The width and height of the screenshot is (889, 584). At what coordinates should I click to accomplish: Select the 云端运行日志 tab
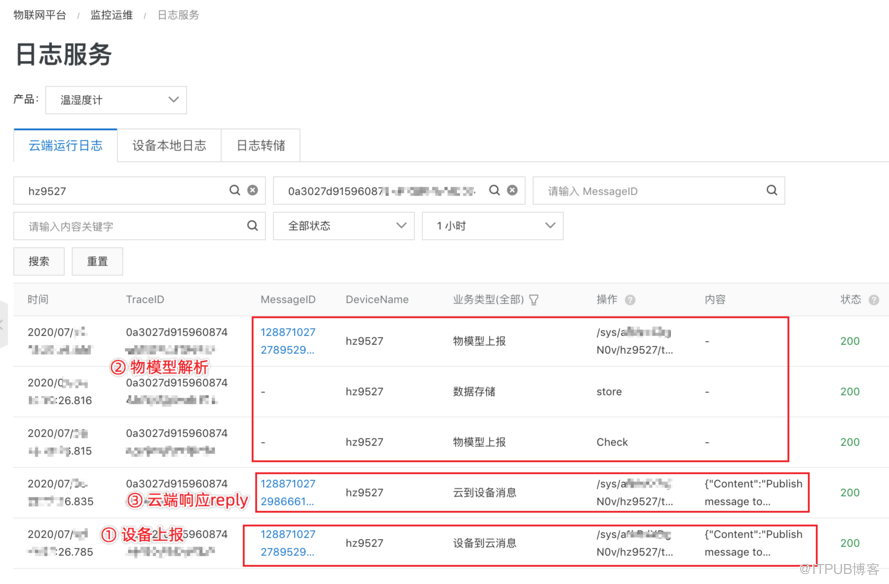point(65,146)
